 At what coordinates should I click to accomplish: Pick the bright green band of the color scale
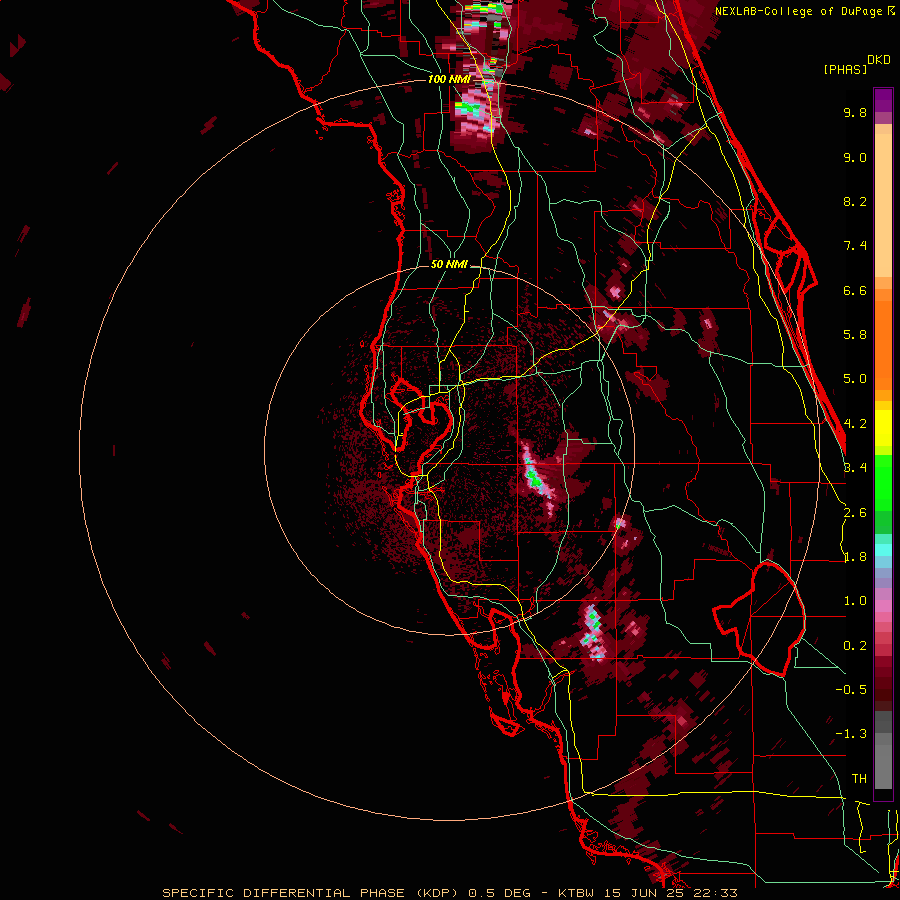tap(883, 481)
